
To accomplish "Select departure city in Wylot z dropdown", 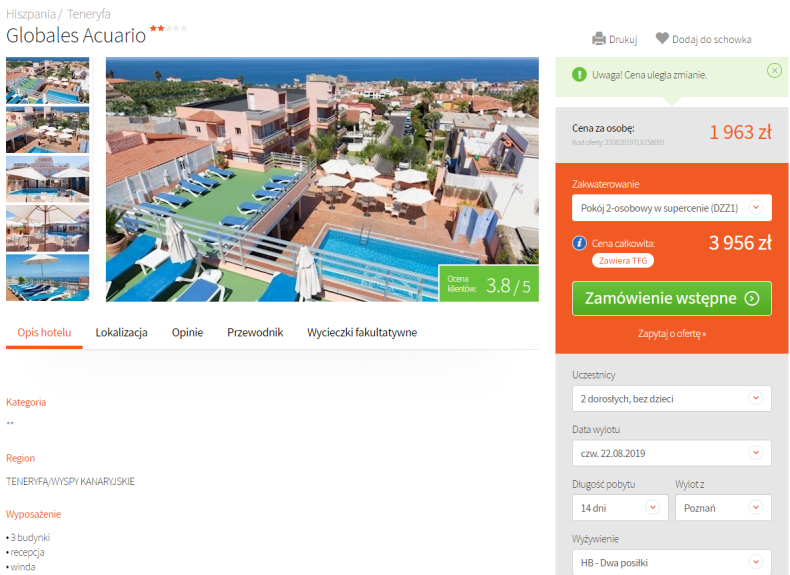I will pyautogui.click(x=723, y=507).
